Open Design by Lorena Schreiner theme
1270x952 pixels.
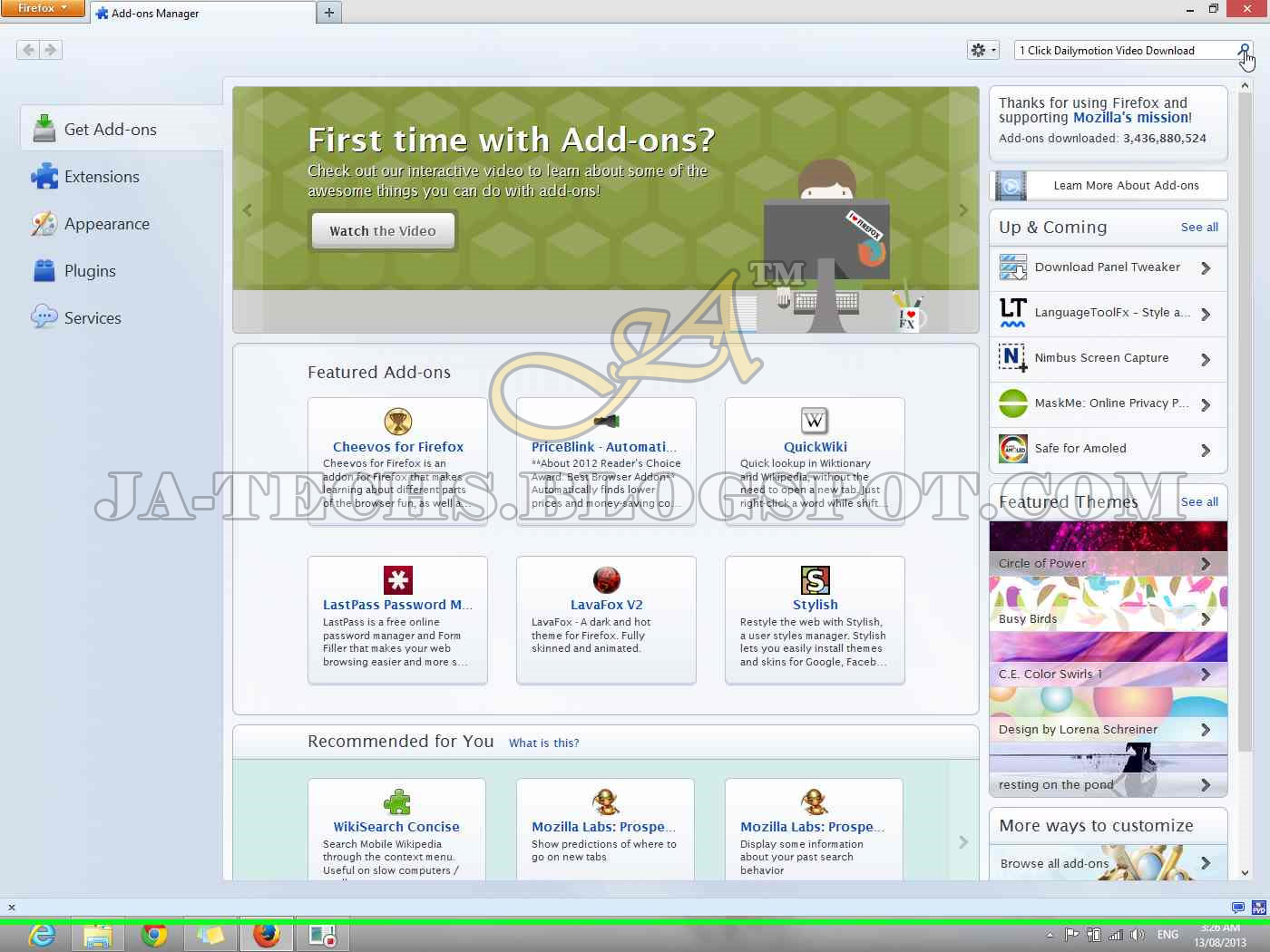[1109, 714]
